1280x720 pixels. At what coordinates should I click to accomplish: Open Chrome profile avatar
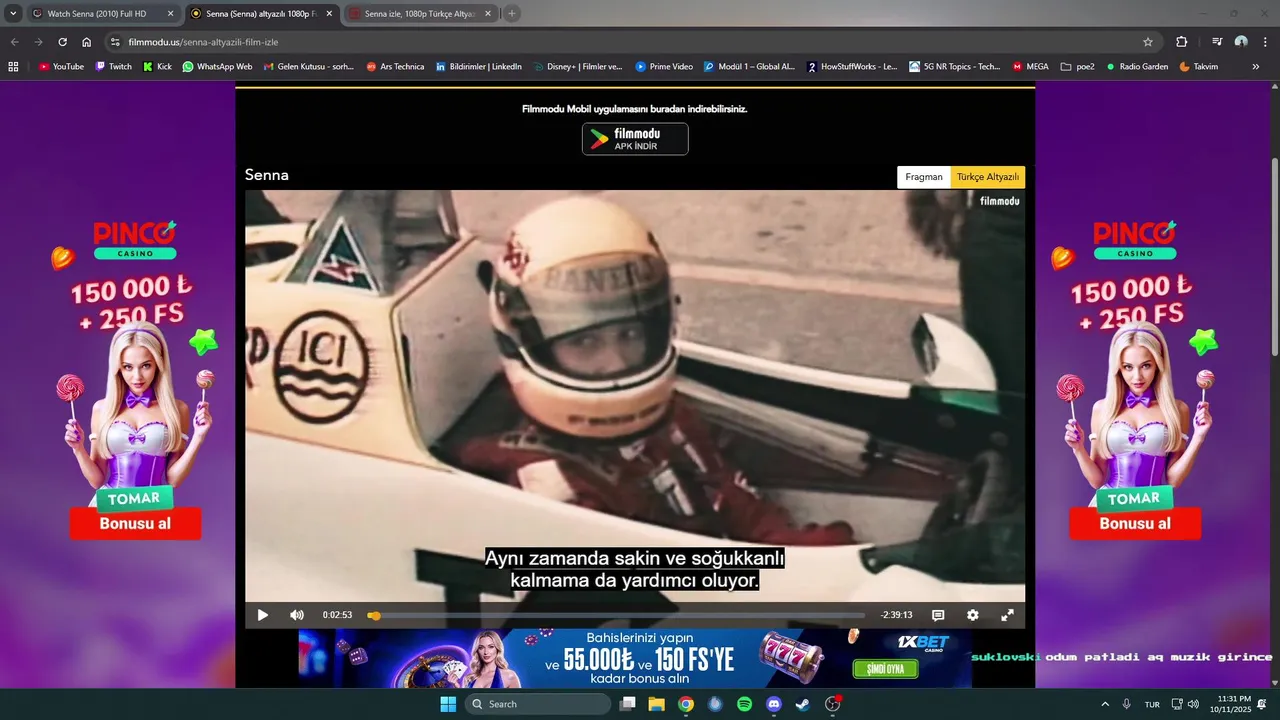[x=1241, y=42]
